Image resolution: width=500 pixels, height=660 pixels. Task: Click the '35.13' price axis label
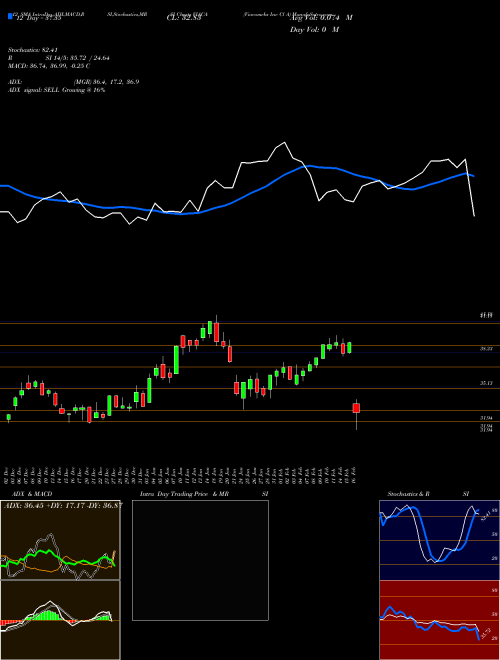click(486, 383)
